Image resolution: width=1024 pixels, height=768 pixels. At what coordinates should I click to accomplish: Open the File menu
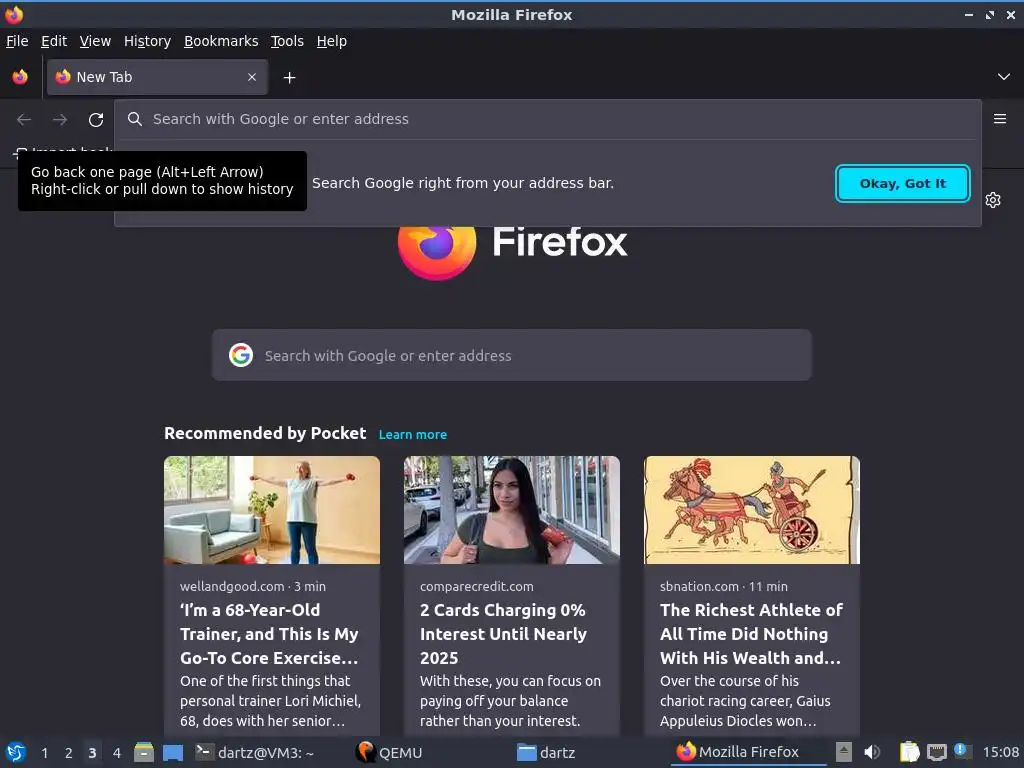click(17, 41)
